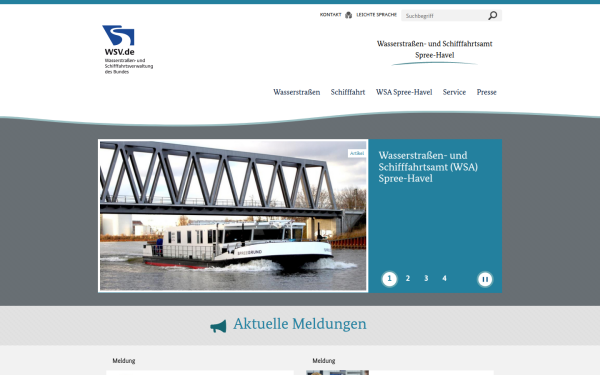This screenshot has height=375, width=600.
Task: Open the slide title Wasserstraßen- und Schifffahrtsamt (WSA) Spree-Havel
Action: [428, 167]
